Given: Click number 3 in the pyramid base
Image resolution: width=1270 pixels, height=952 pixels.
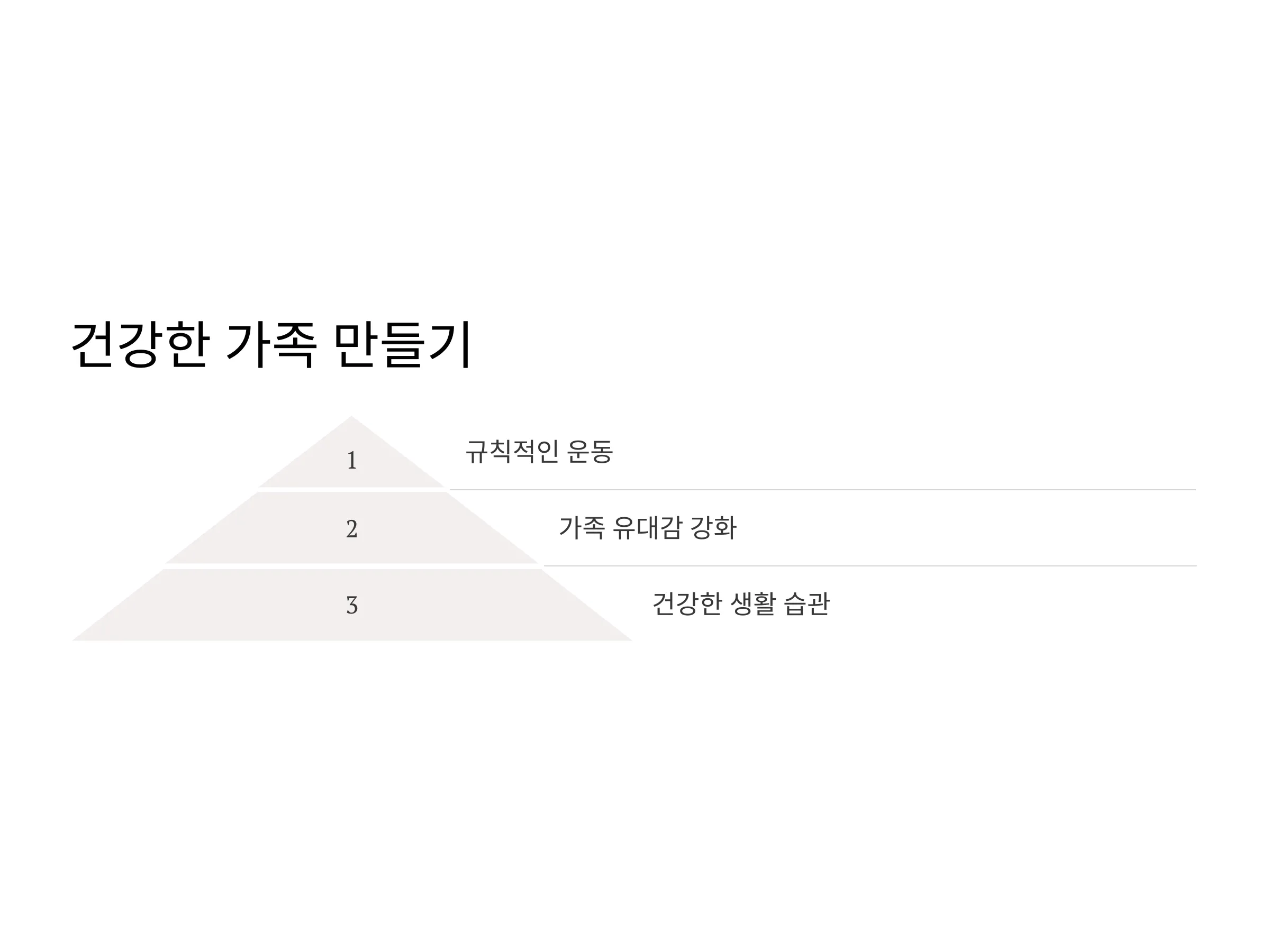Looking at the screenshot, I should (352, 605).
